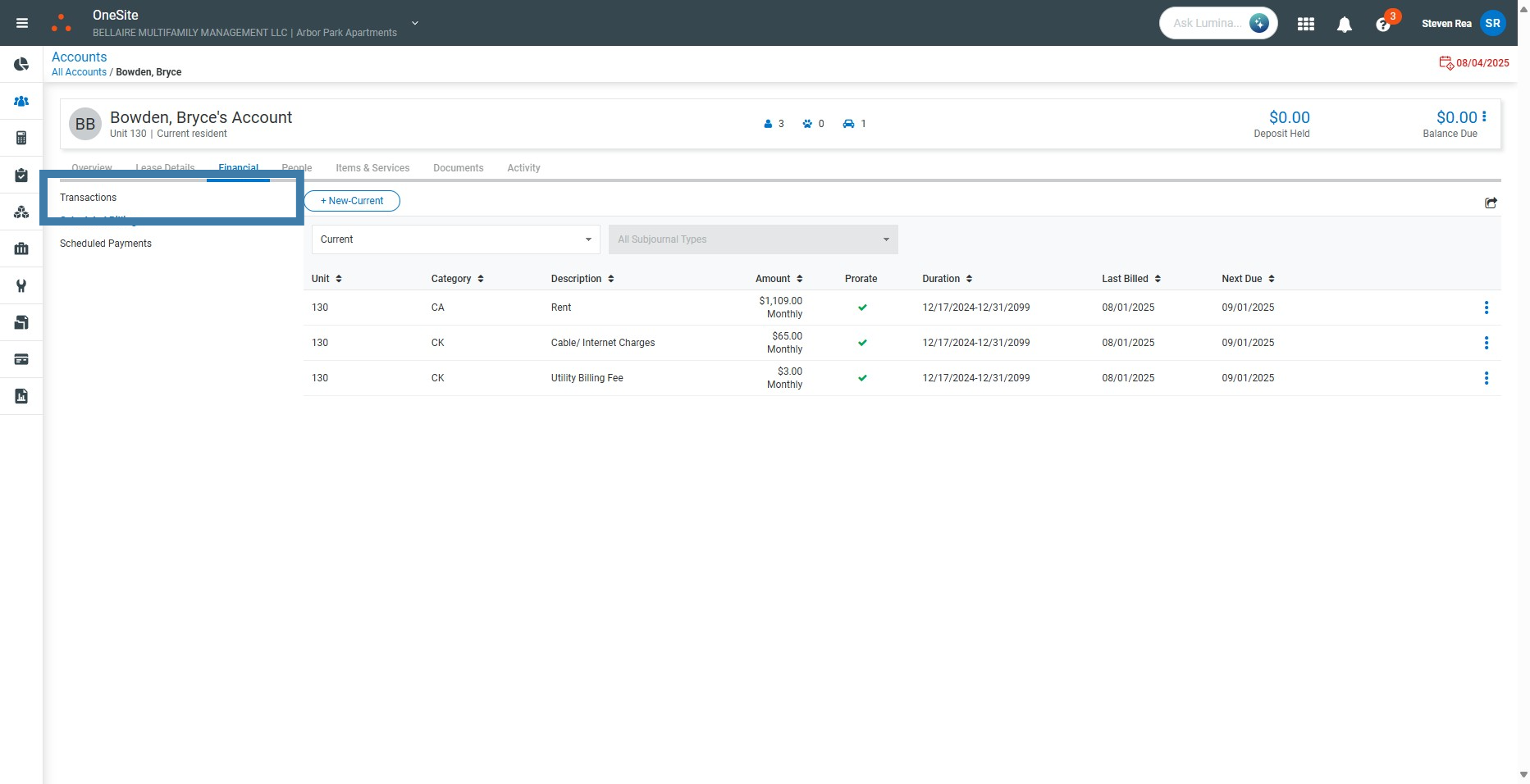Sort by the Amount column
The image size is (1530, 784).
click(779, 279)
